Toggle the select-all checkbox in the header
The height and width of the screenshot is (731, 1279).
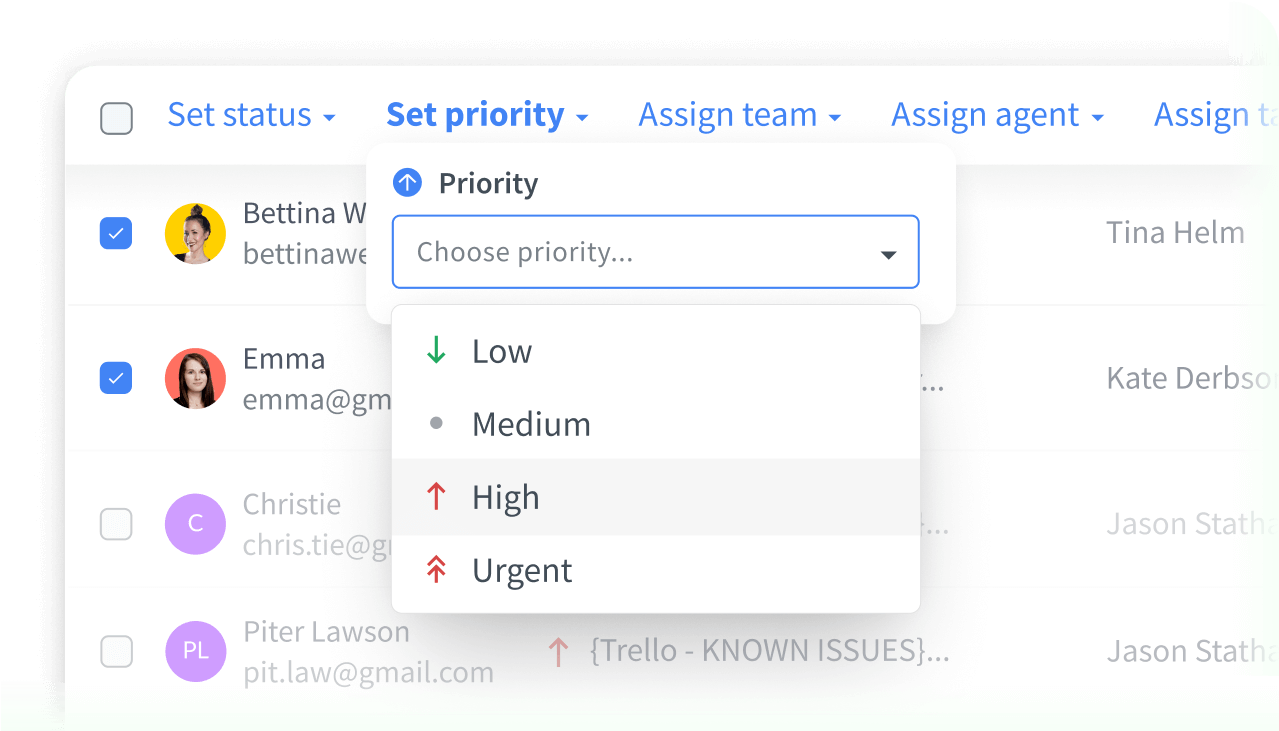[116, 118]
